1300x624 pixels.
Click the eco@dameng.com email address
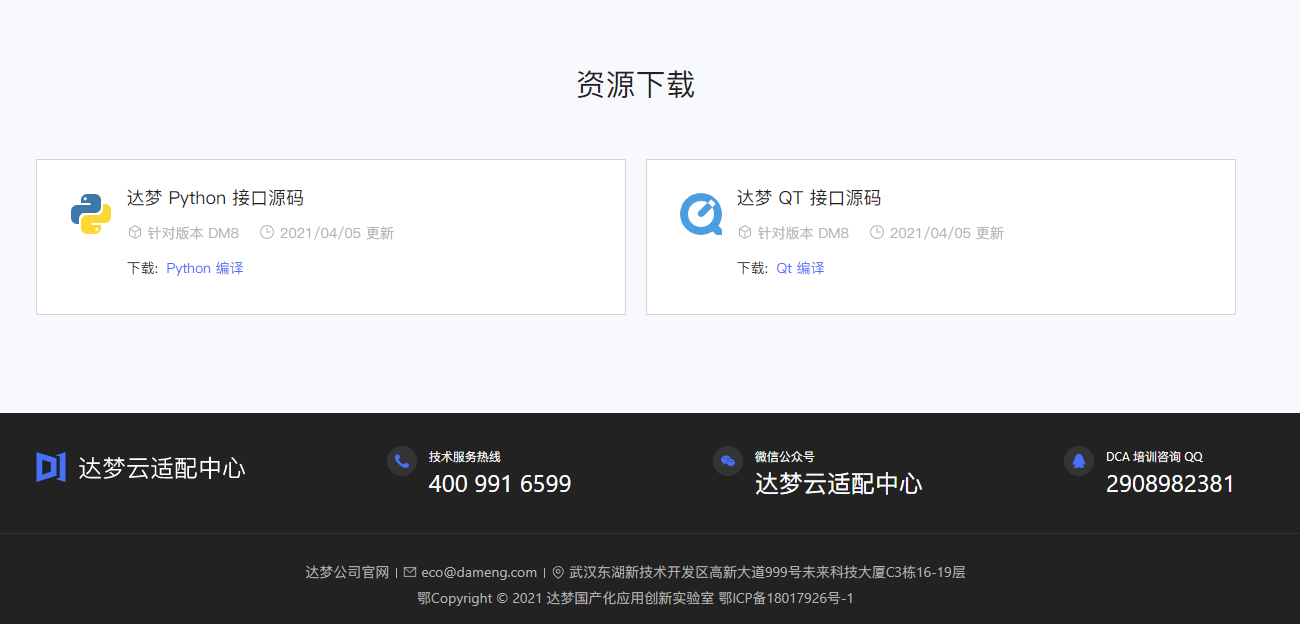point(481,572)
